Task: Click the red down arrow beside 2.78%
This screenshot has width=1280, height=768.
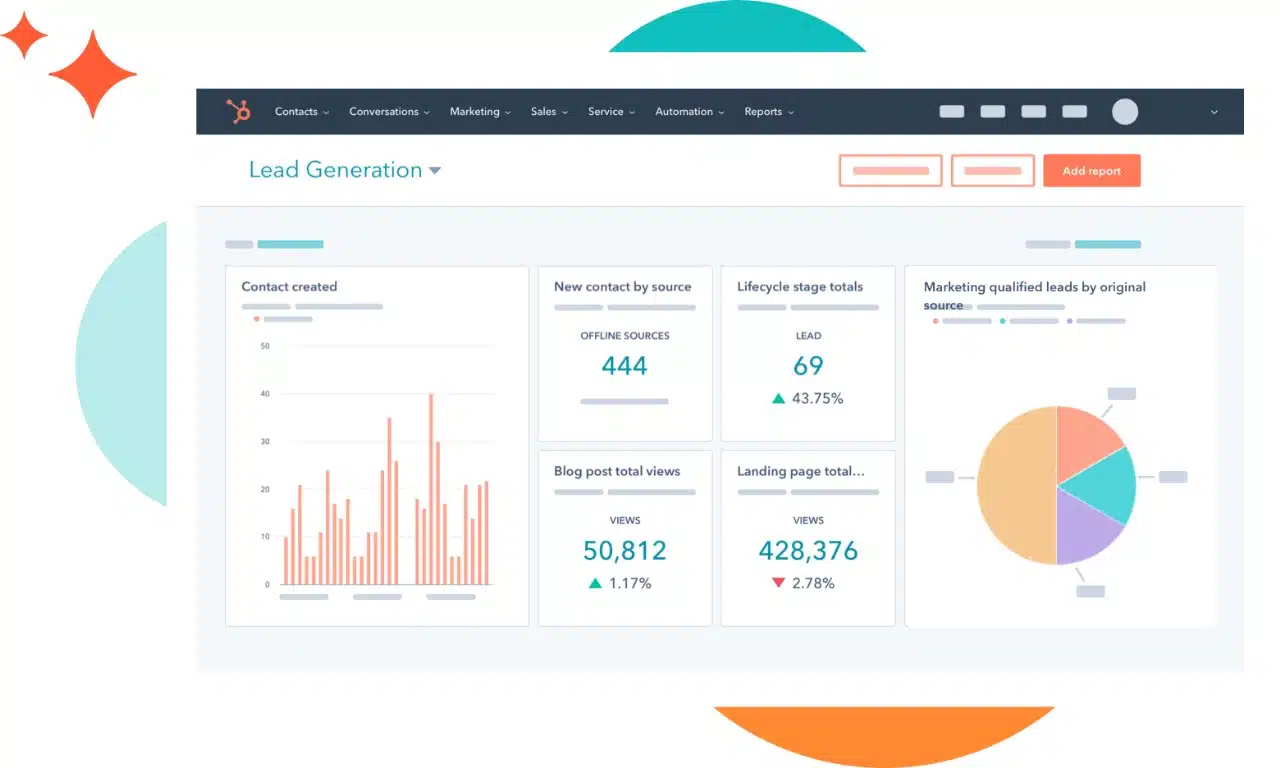Action: [x=778, y=583]
